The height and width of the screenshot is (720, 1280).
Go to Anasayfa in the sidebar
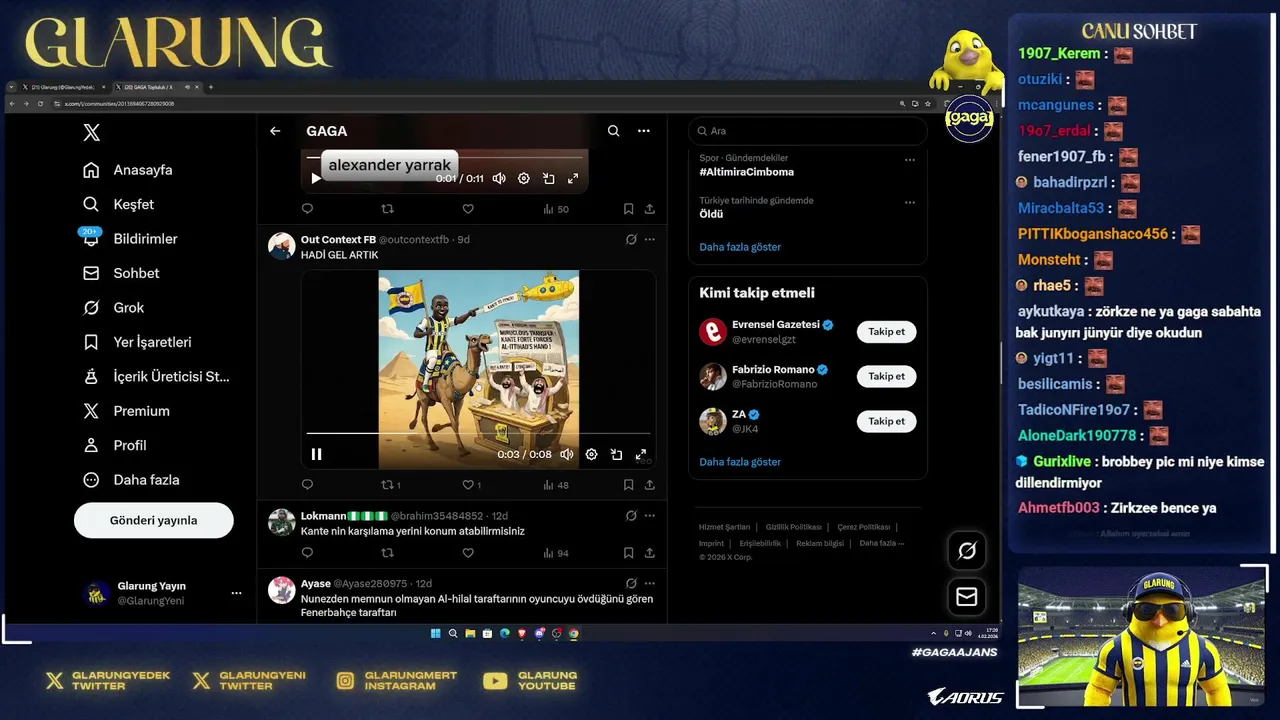pyautogui.click(x=128, y=170)
